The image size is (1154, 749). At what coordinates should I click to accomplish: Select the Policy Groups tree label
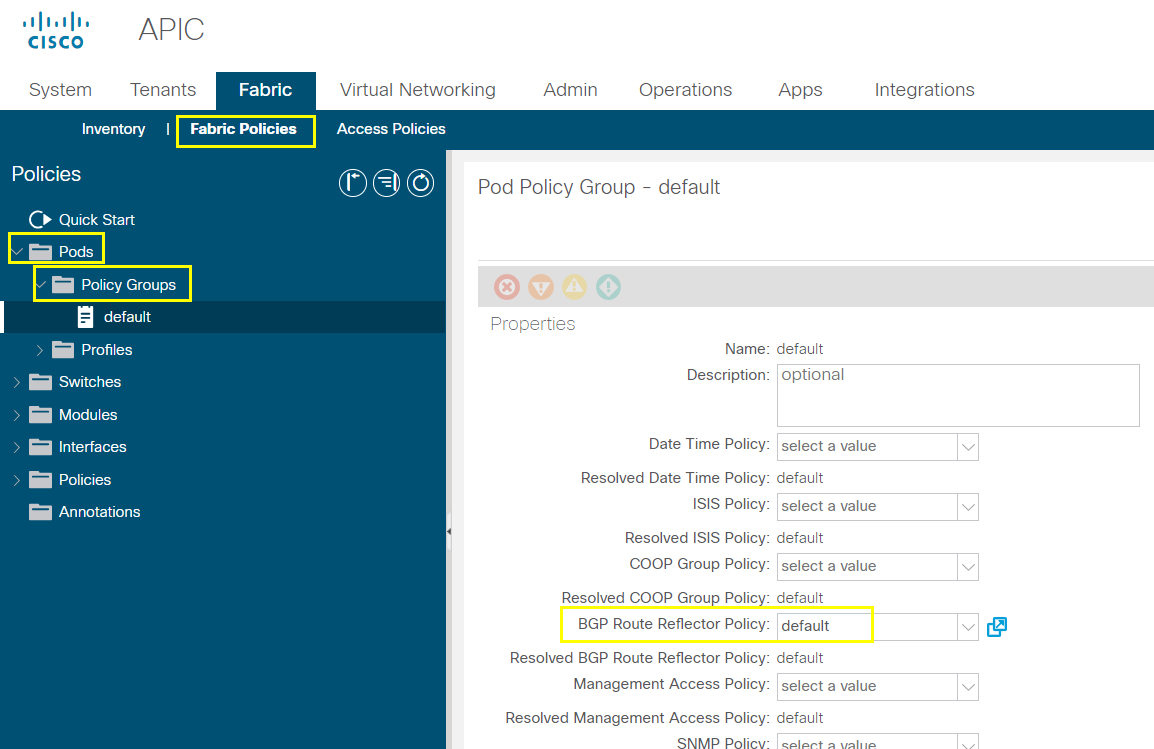pos(129,285)
